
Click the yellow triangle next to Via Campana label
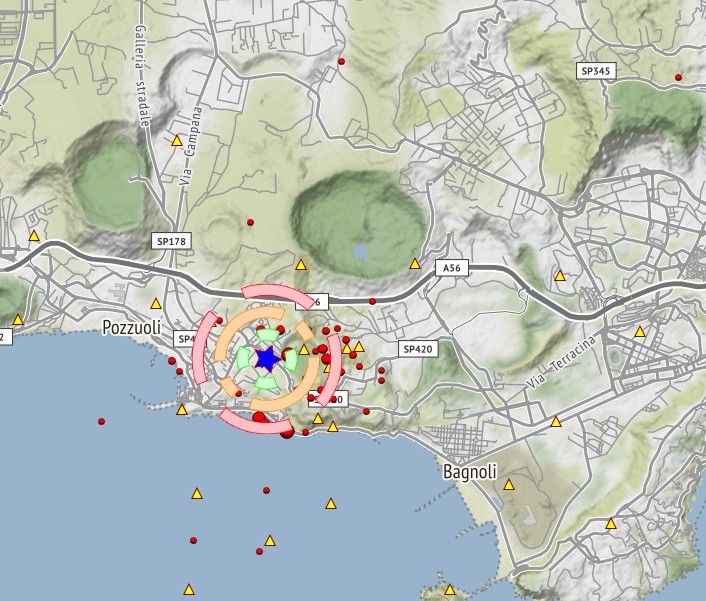pos(177,141)
